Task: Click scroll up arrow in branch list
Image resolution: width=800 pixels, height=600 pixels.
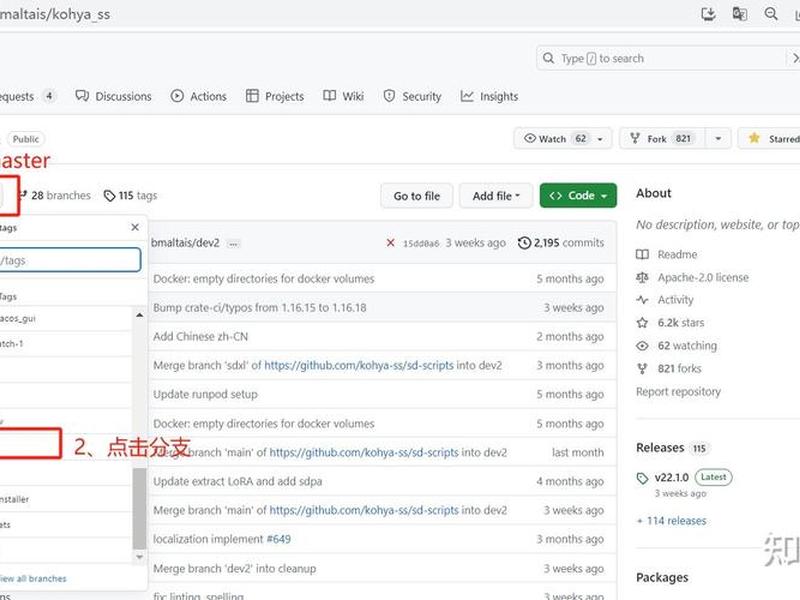Action: [x=139, y=315]
